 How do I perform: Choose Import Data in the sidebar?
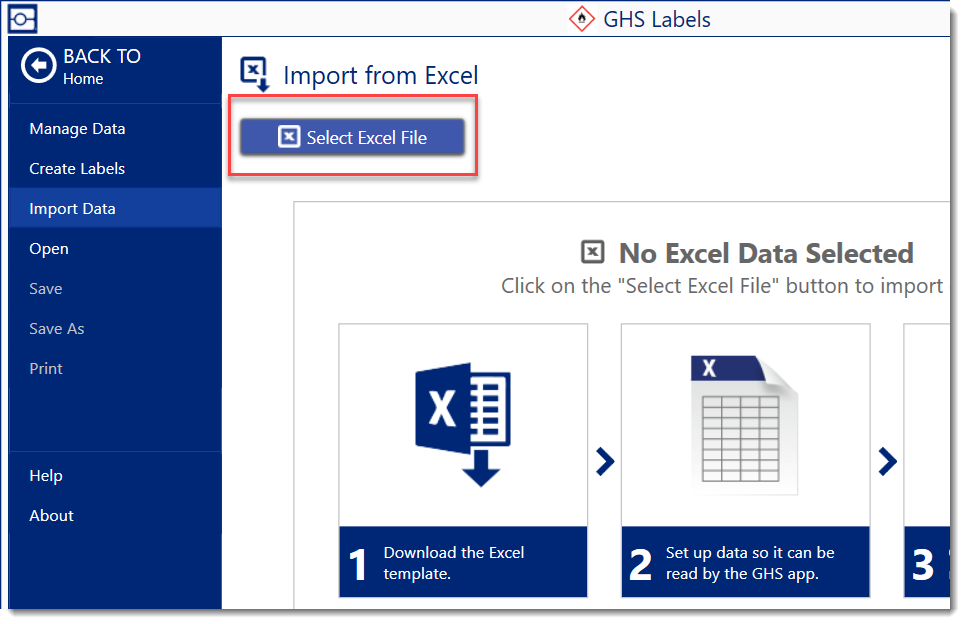pos(72,209)
